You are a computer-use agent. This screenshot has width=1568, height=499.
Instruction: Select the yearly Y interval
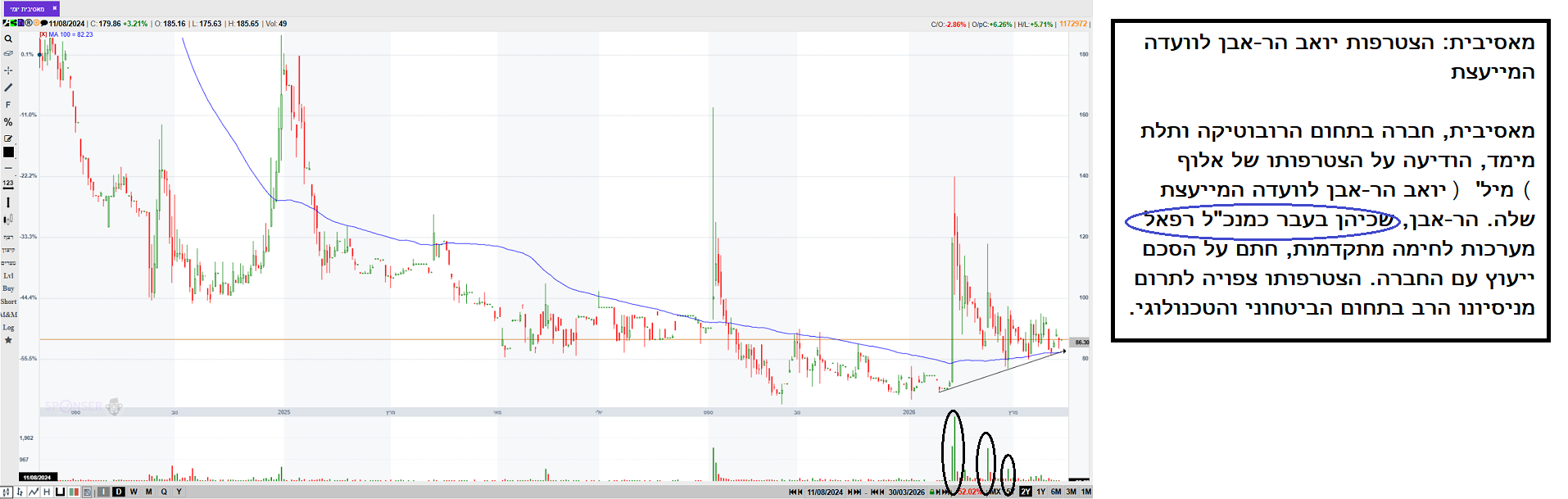click(x=179, y=492)
